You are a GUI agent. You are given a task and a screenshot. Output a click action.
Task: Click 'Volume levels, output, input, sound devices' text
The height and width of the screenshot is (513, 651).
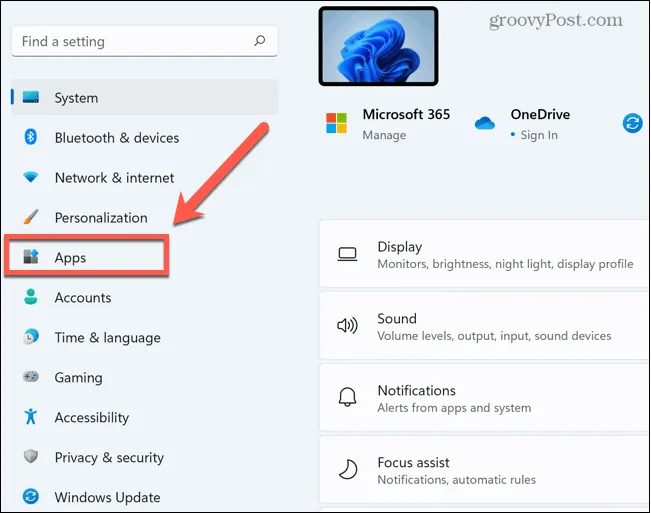coord(494,336)
